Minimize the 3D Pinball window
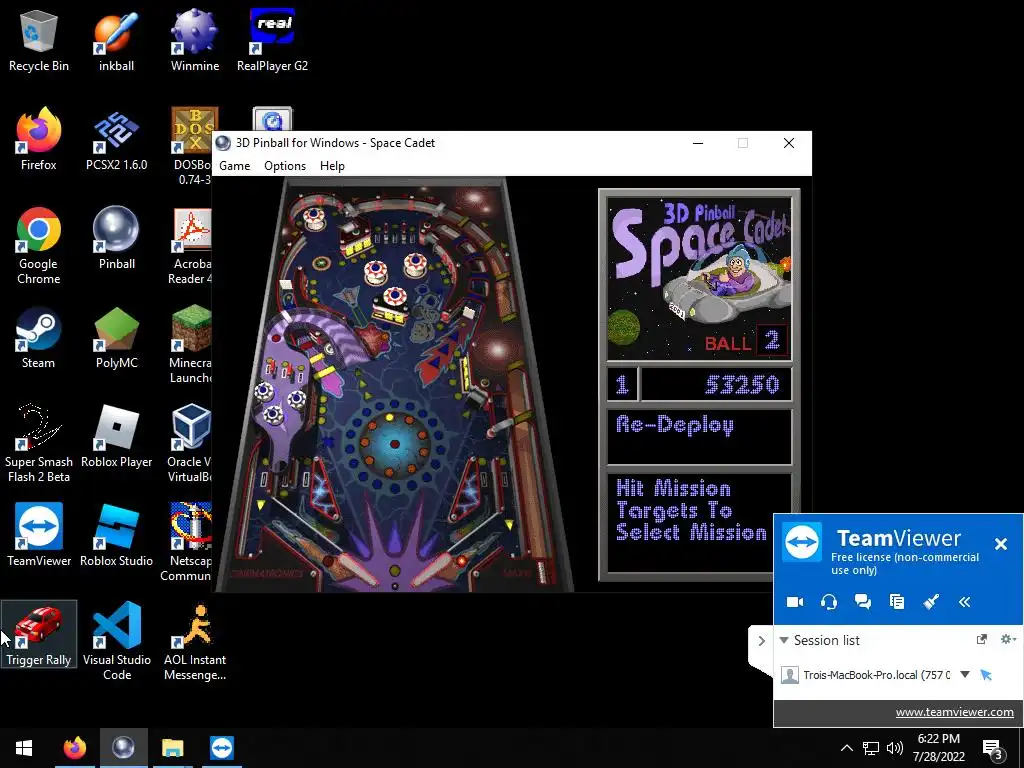Screen dimensions: 1024x768 point(697,143)
